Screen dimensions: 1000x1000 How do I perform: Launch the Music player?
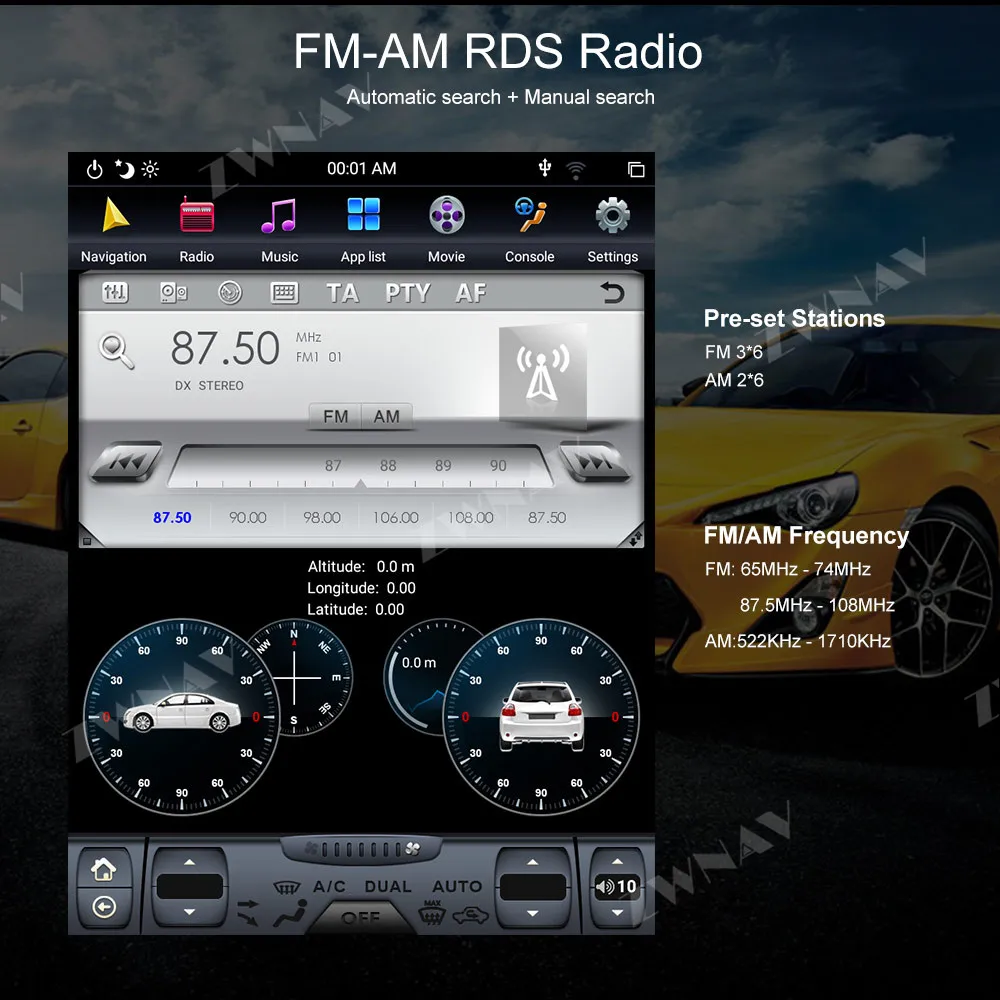coord(279,214)
